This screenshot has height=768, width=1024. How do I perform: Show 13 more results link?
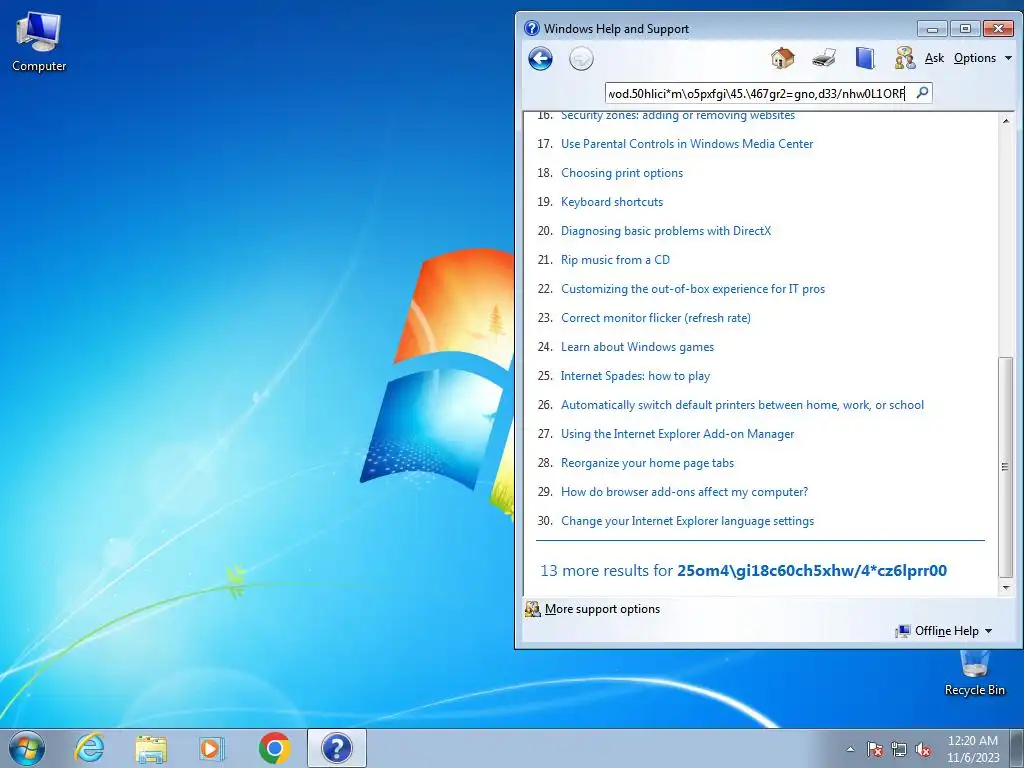(x=743, y=571)
